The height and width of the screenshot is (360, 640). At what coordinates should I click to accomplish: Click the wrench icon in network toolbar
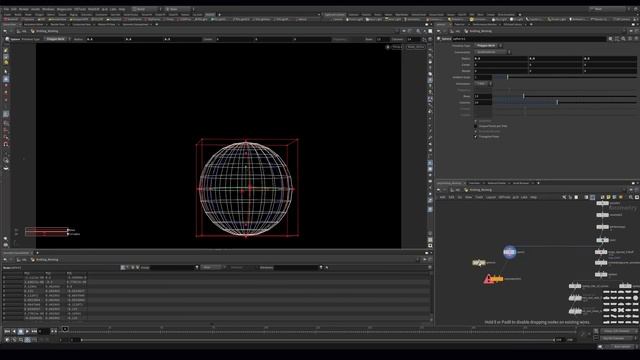pyautogui.click(x=564, y=198)
